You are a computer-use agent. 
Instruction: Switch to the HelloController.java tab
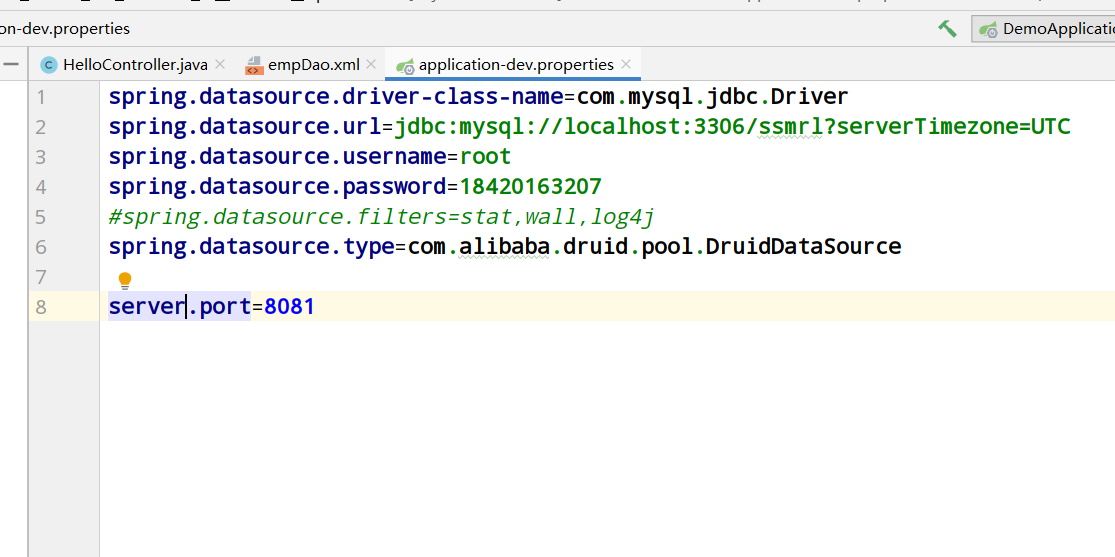click(x=135, y=65)
